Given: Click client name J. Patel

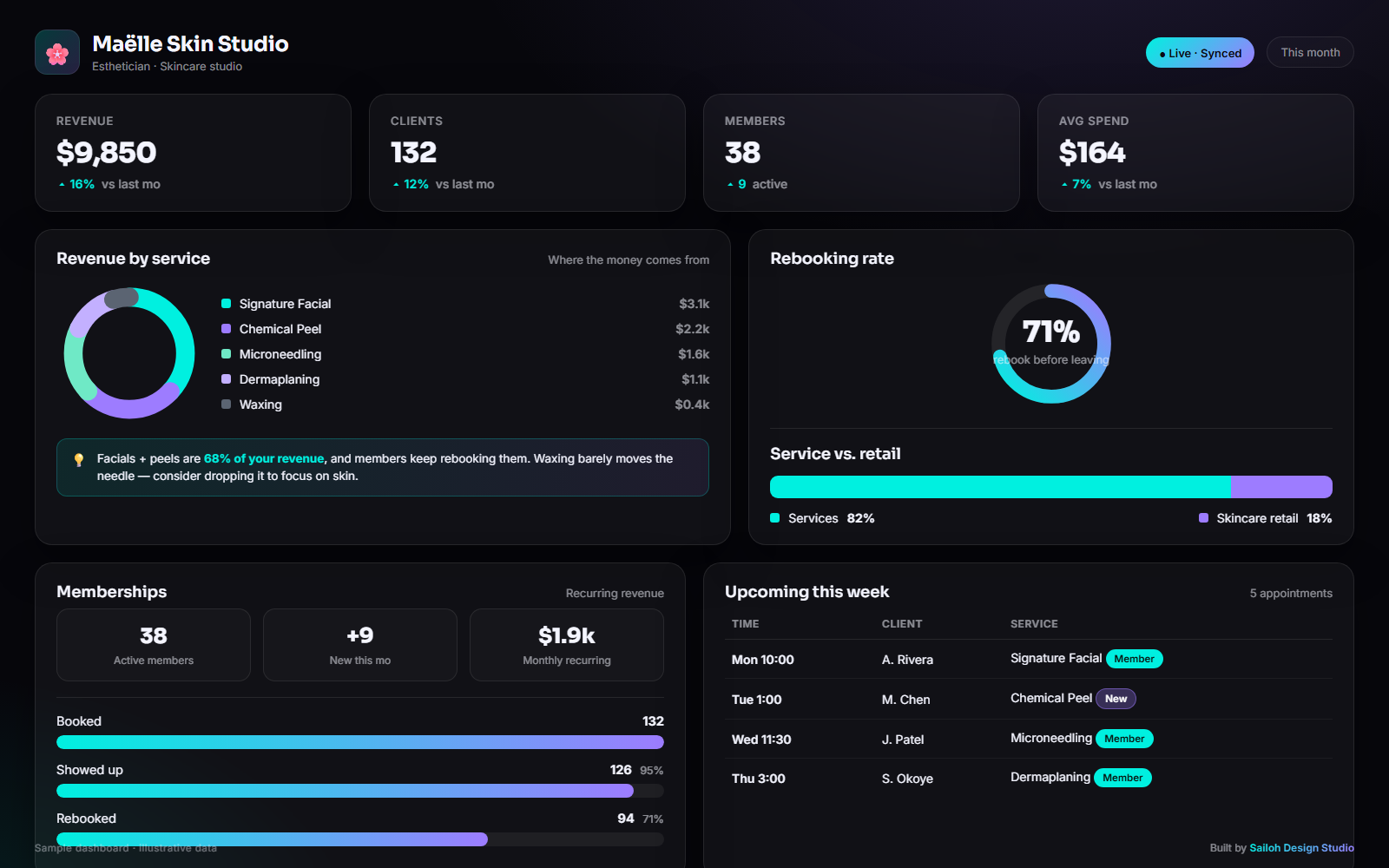Looking at the screenshot, I should [903, 740].
